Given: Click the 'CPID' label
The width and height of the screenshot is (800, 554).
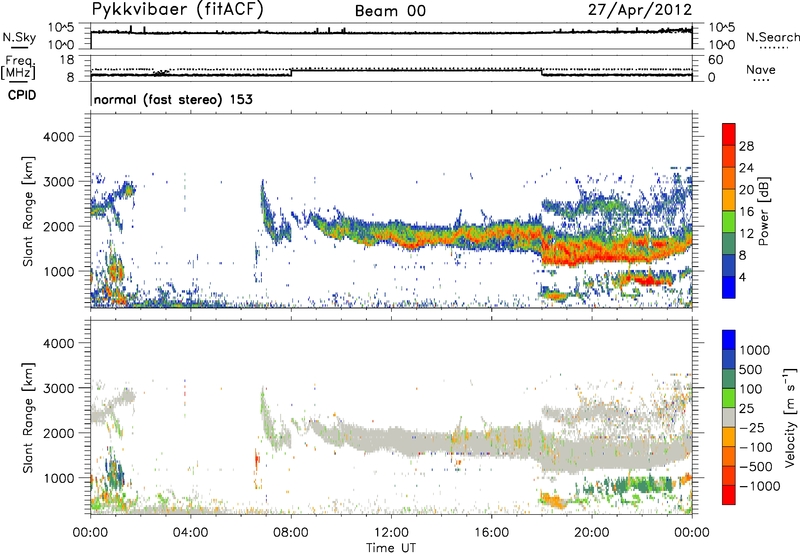Looking at the screenshot, I should pyautogui.click(x=22, y=95).
